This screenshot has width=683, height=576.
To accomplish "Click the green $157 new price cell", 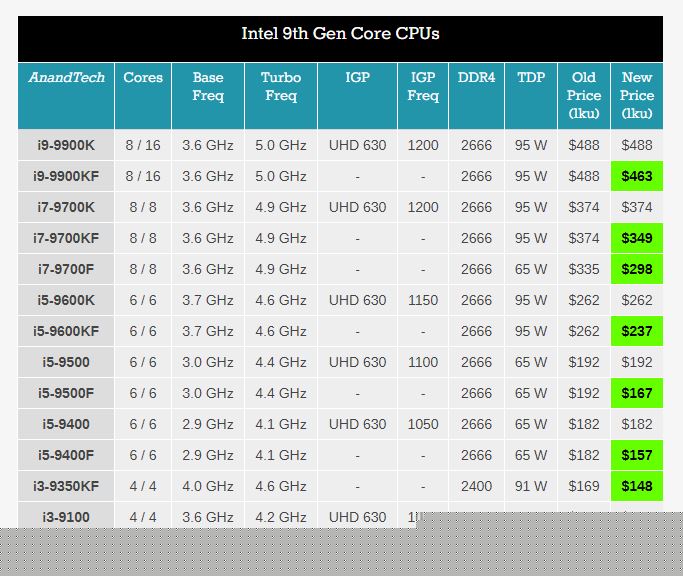I will pos(637,455).
